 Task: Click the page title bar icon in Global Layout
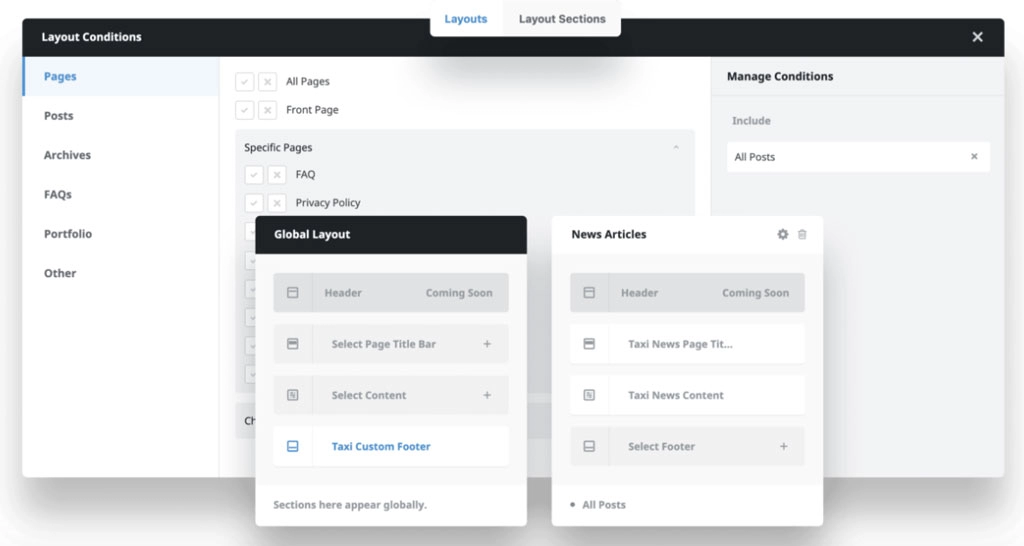[x=293, y=344]
